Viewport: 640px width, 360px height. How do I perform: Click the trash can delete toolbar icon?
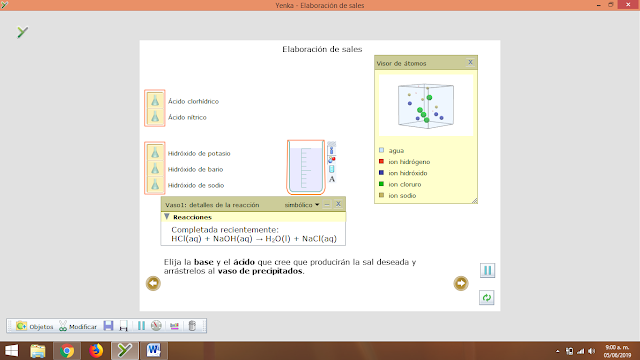coord(192,326)
